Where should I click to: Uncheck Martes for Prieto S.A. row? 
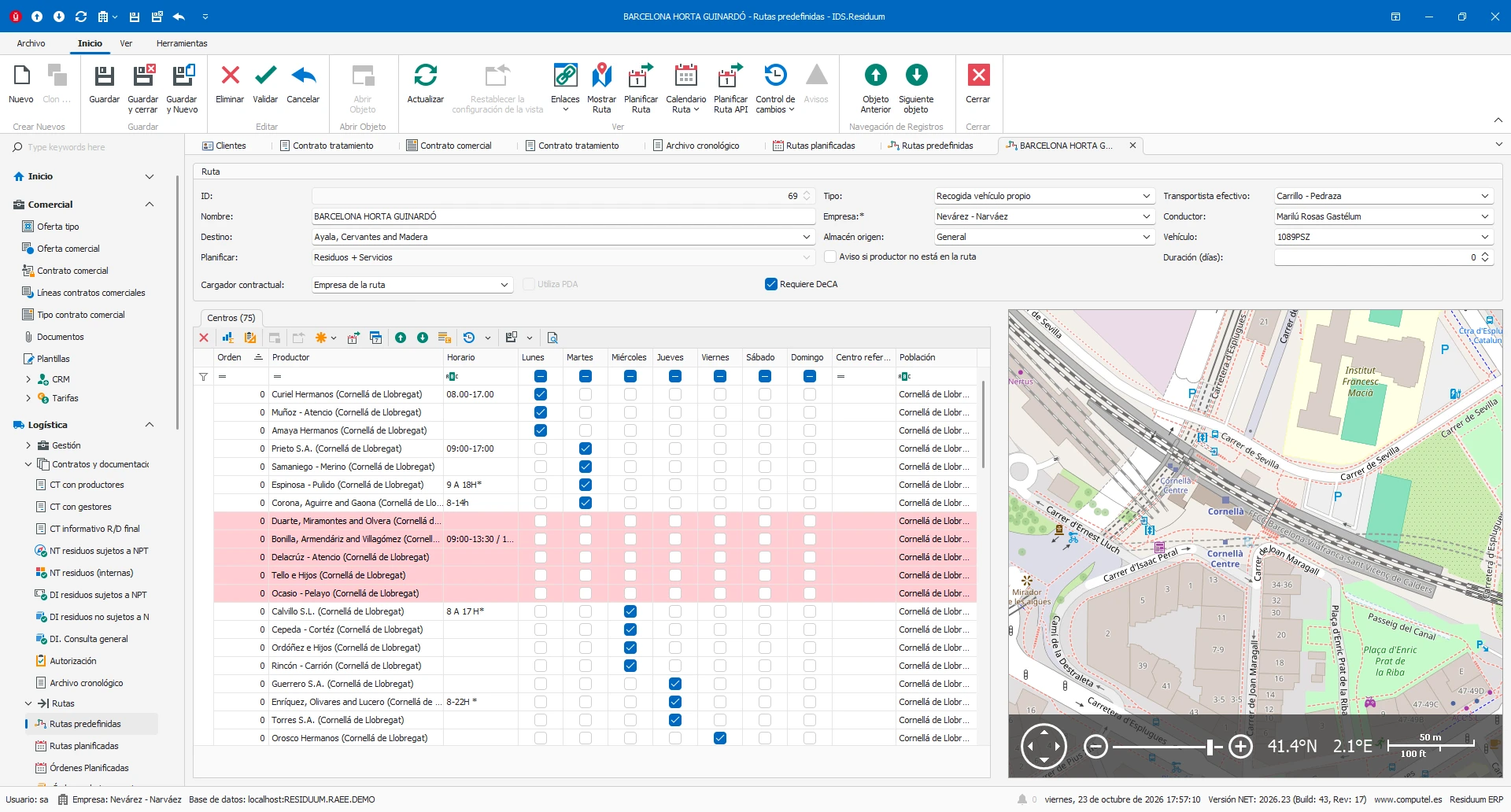586,448
